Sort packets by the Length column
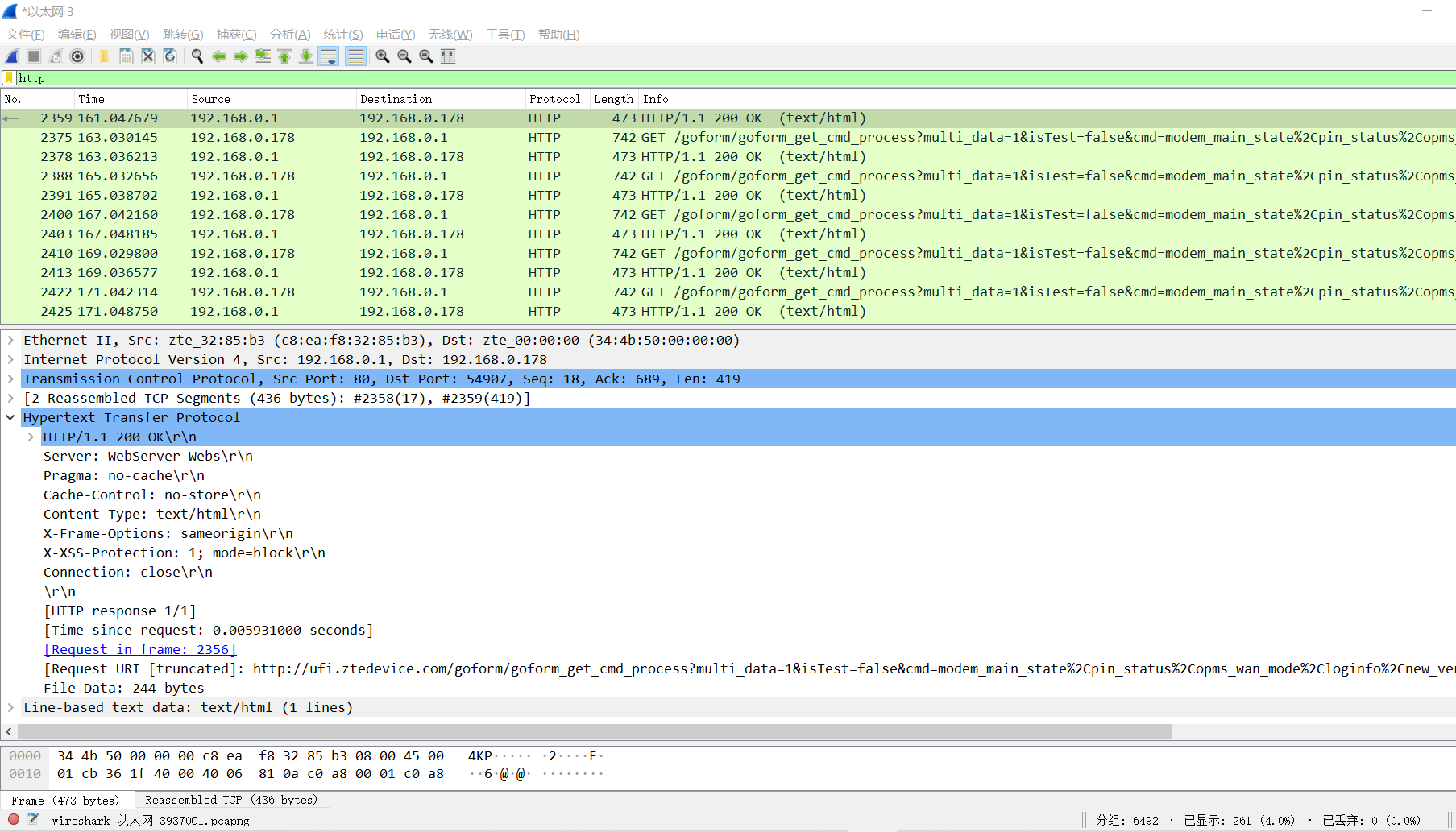This screenshot has width=1456, height=832. (x=614, y=99)
